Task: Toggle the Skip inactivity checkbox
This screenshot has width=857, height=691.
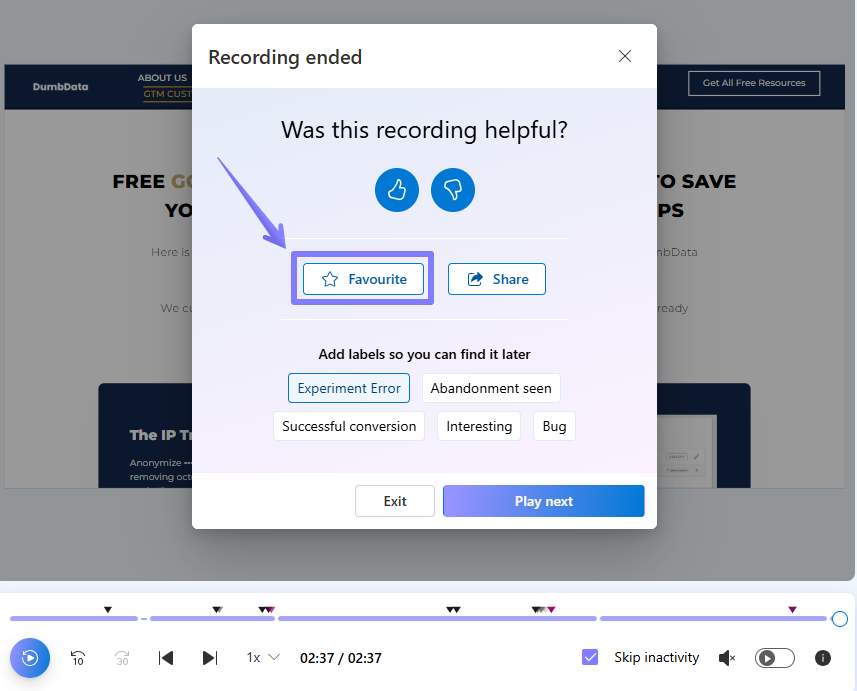Action: click(x=590, y=657)
